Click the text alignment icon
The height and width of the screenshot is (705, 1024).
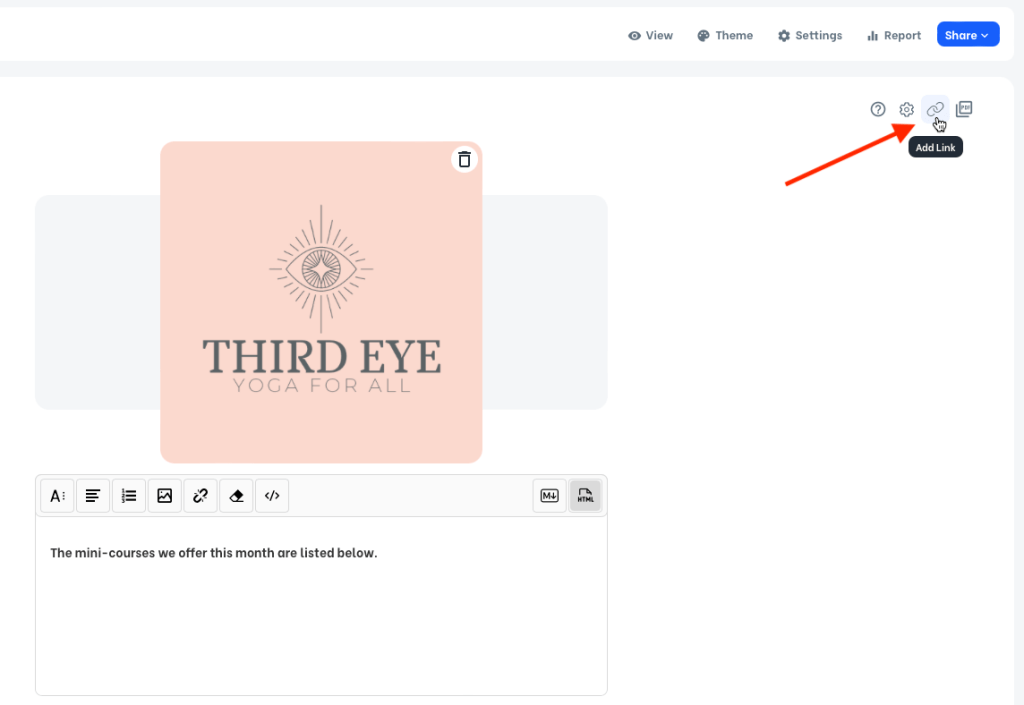[93, 495]
